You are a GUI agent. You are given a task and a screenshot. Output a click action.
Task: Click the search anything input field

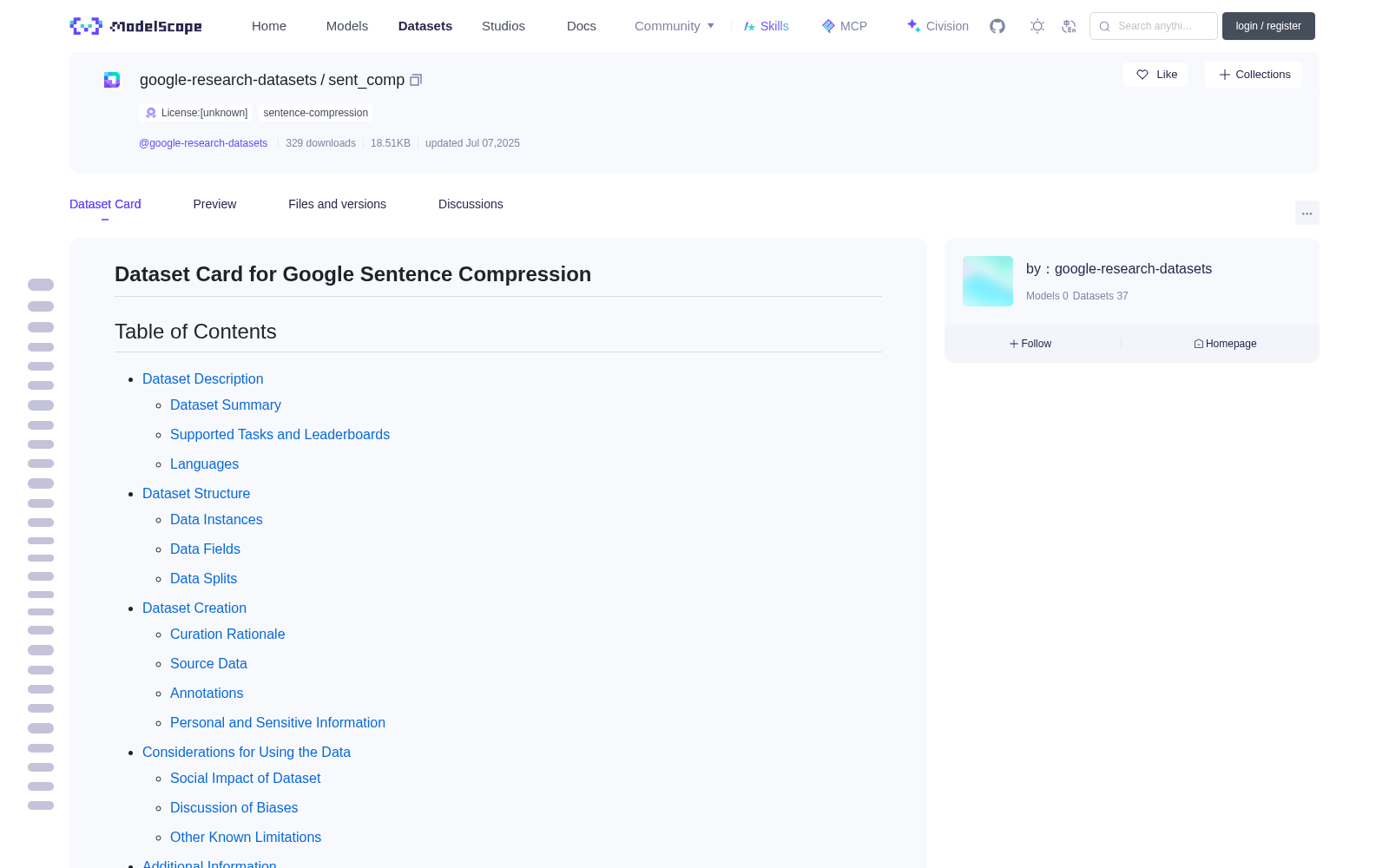click(1154, 26)
